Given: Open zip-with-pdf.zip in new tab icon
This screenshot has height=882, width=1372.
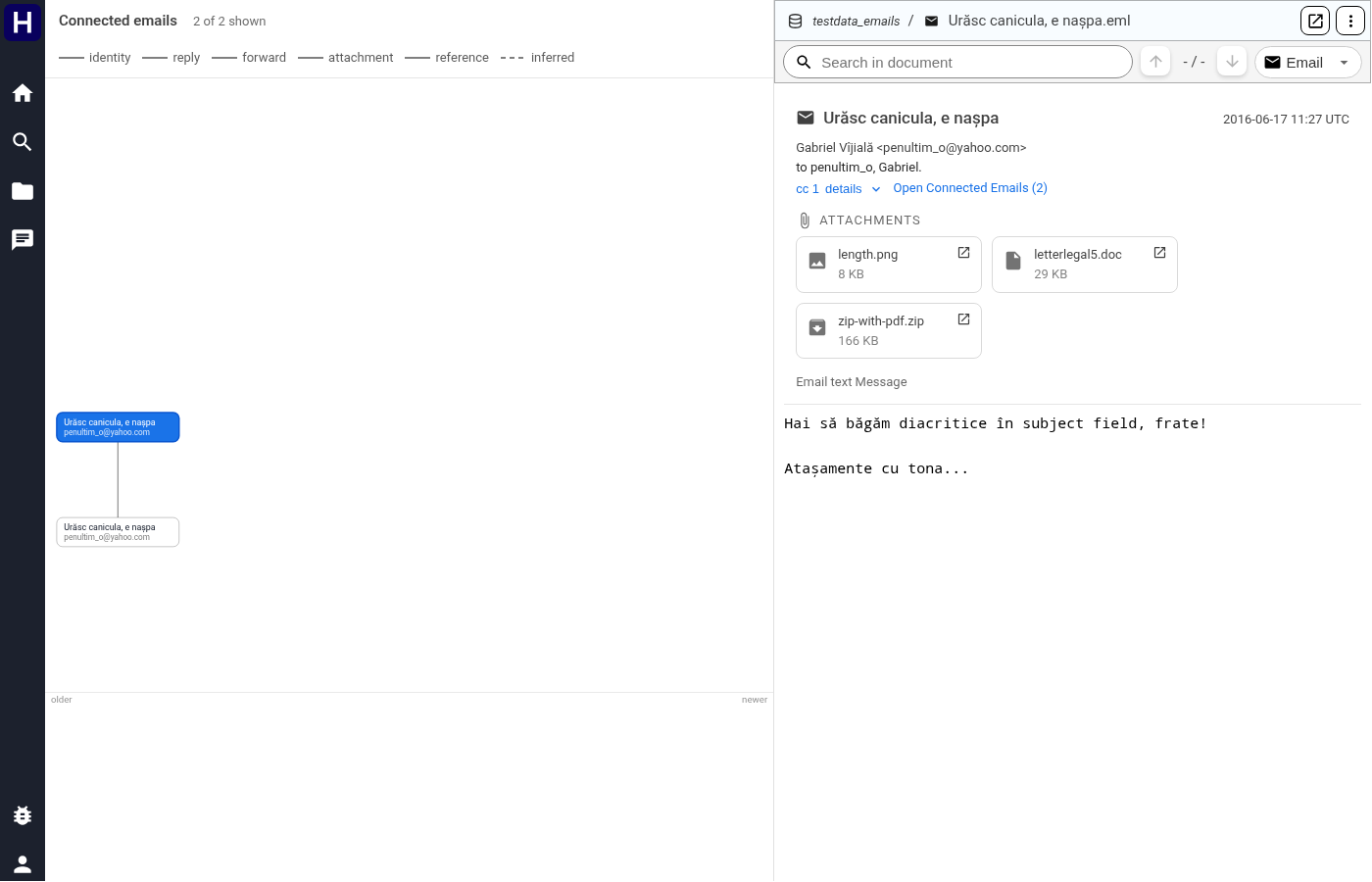Looking at the screenshot, I should [x=963, y=319].
